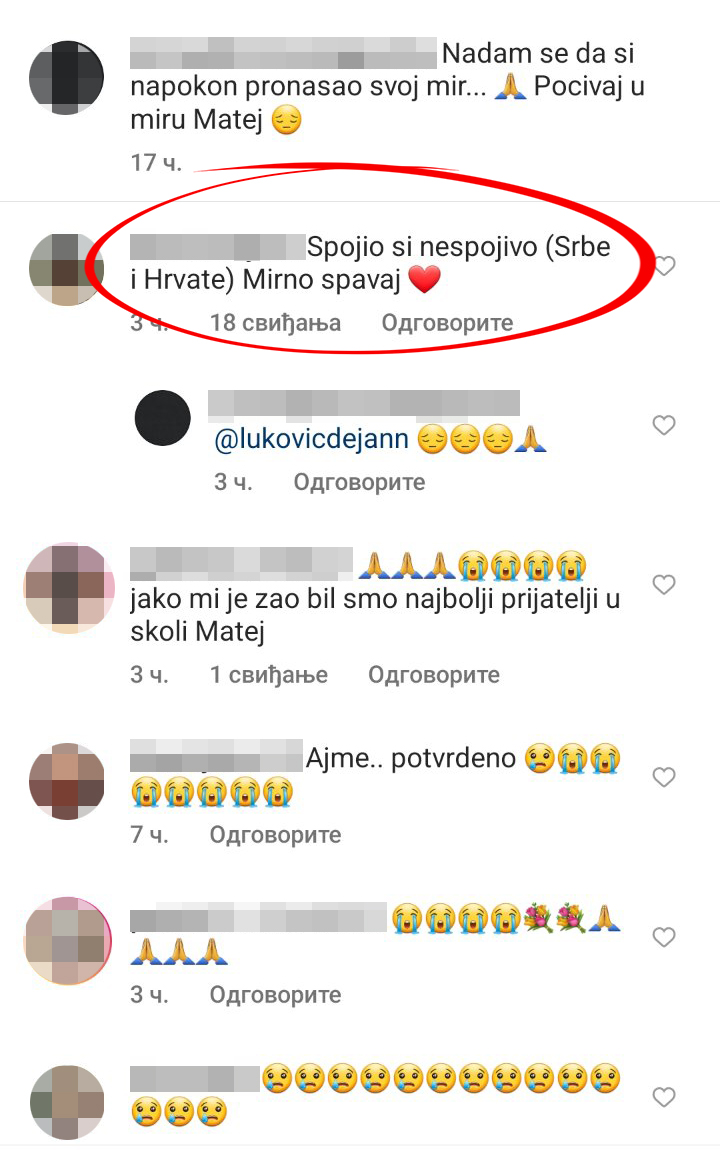Image resolution: width=720 pixels, height=1162 pixels.
Task: Open avatar beside 'Ajme.. potvrdeno' comment
Action: pyautogui.click(x=67, y=781)
